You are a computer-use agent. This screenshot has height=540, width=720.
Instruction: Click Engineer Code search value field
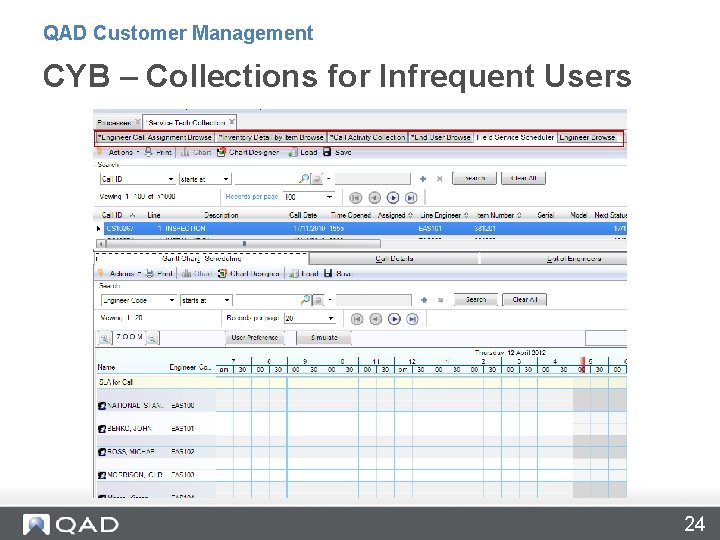(x=267, y=300)
